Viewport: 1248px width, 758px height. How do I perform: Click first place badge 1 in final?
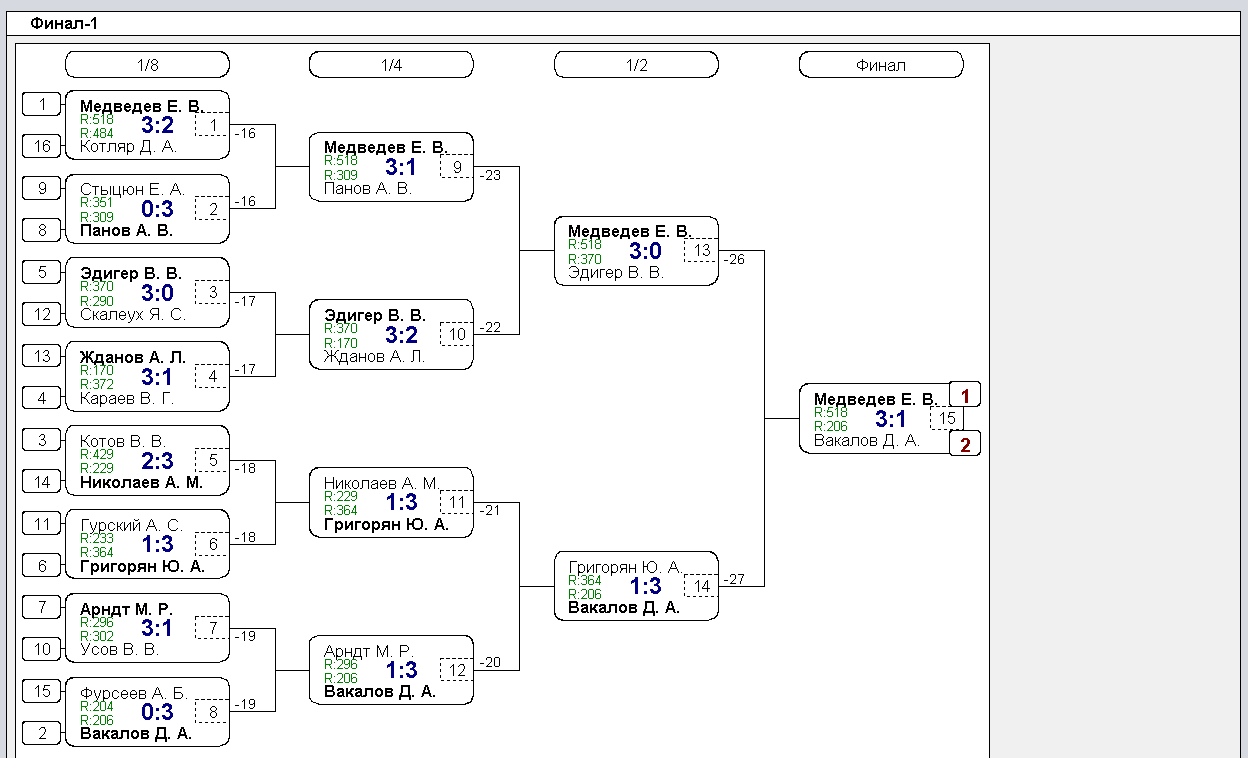click(x=965, y=394)
